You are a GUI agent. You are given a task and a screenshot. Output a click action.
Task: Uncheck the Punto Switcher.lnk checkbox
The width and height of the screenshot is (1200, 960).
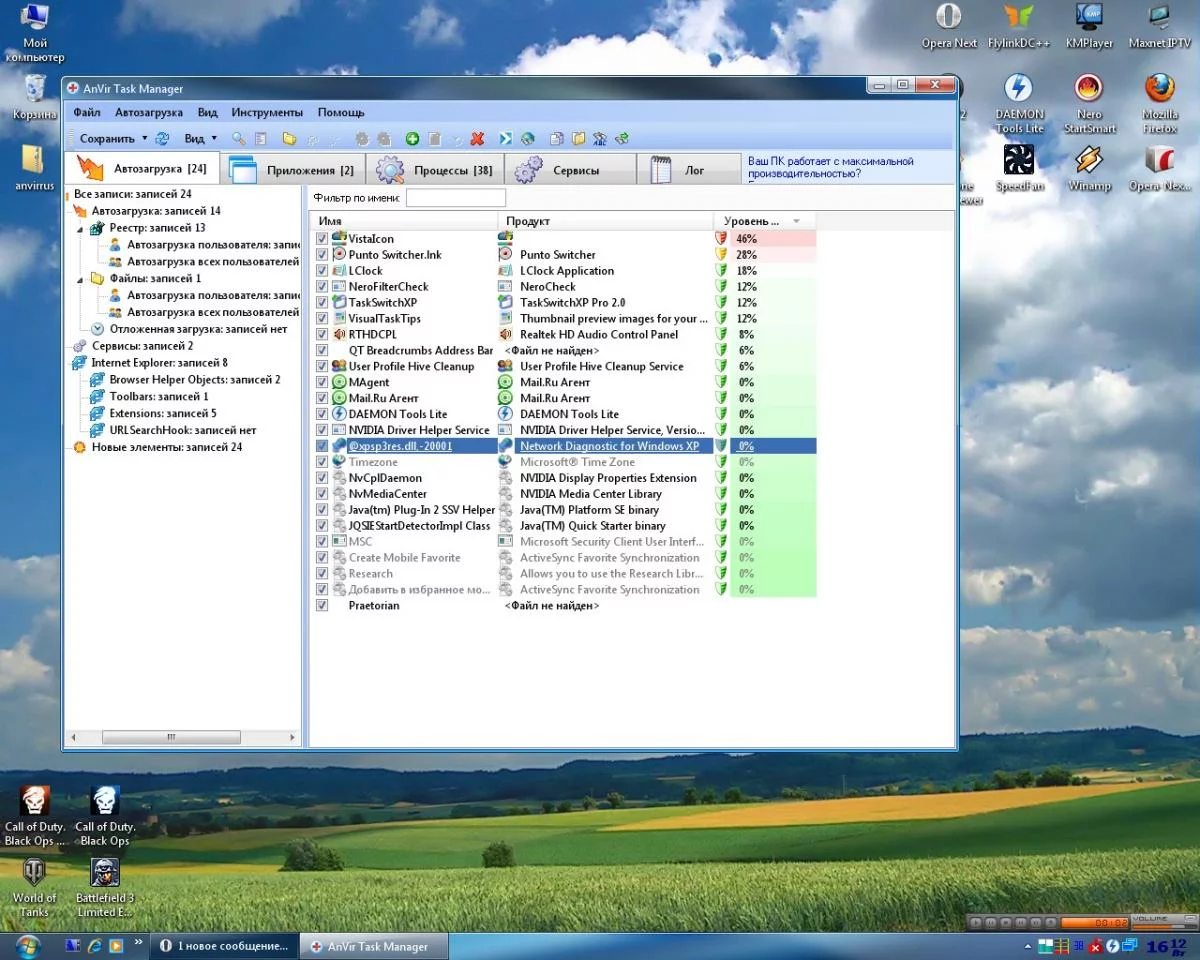tap(322, 255)
